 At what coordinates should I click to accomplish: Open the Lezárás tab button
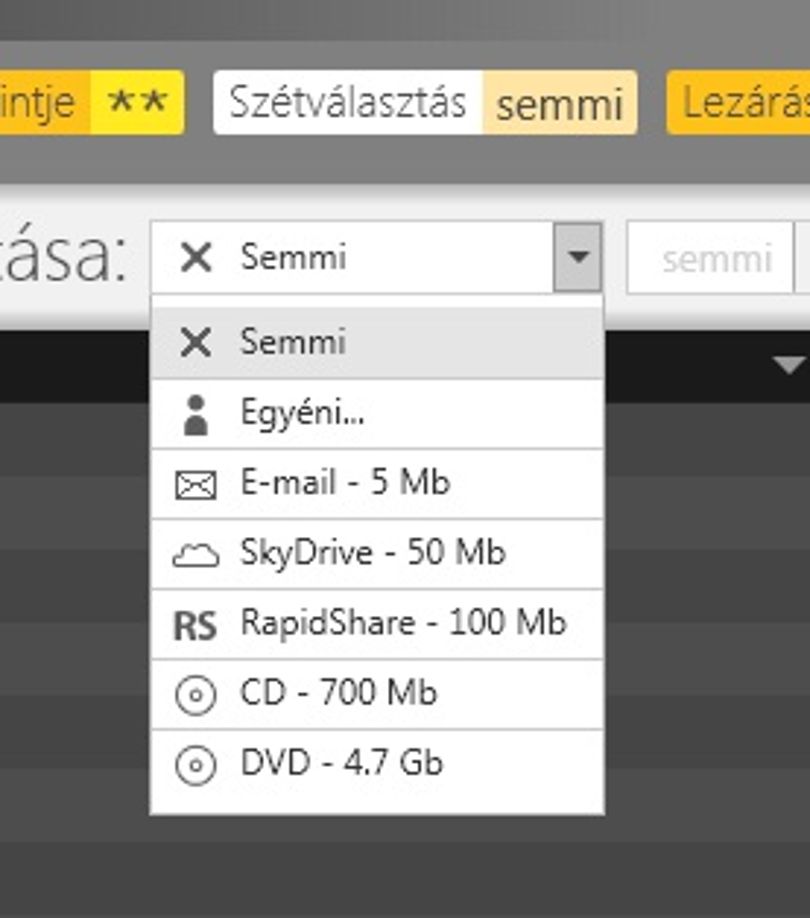click(739, 102)
